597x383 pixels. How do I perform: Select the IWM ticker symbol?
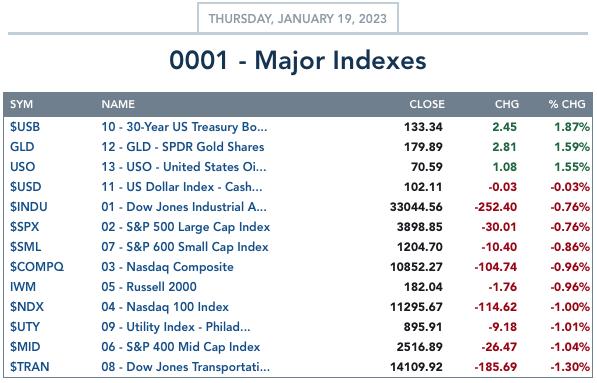pos(23,287)
